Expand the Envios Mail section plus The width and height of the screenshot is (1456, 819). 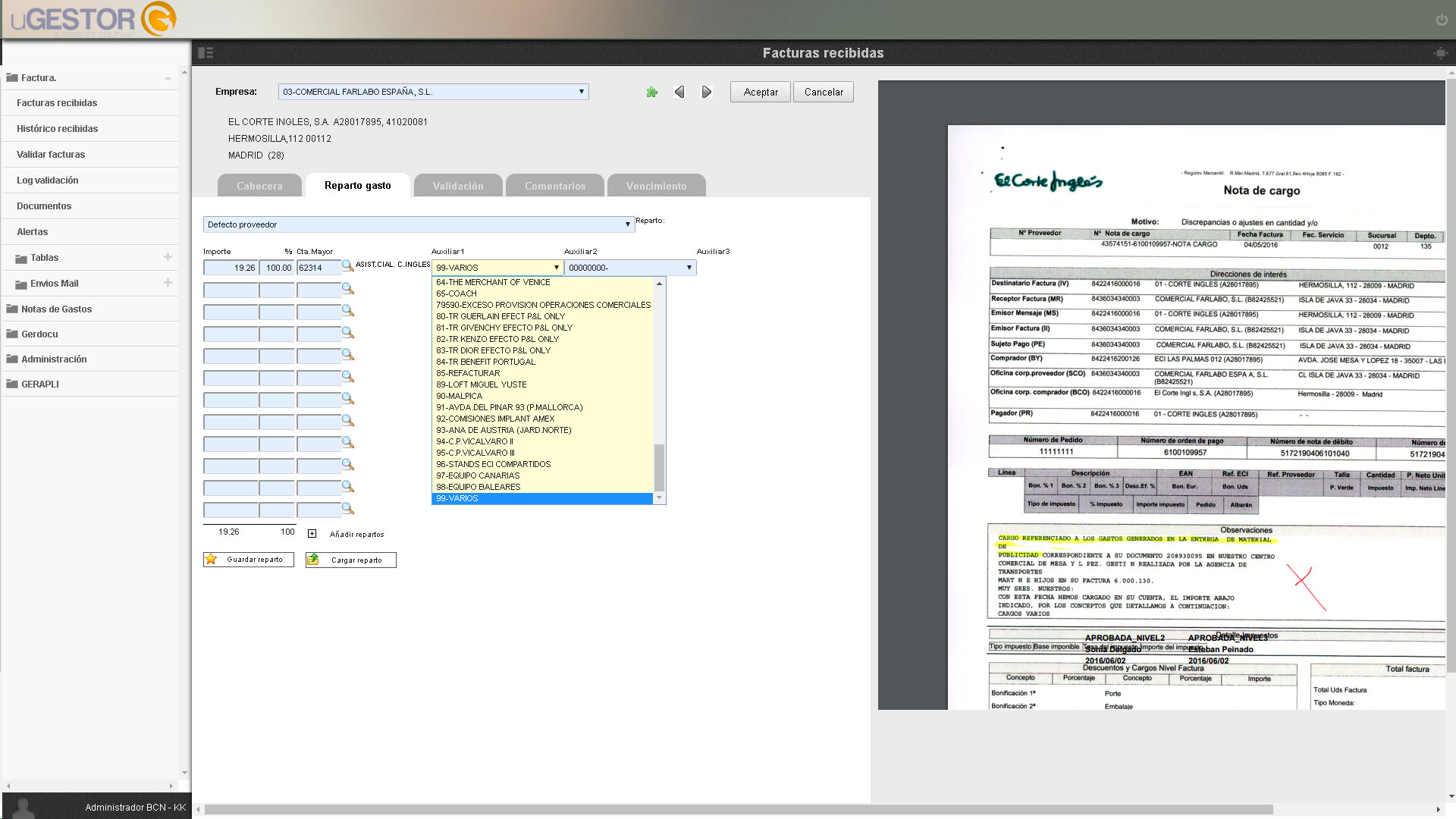click(168, 283)
